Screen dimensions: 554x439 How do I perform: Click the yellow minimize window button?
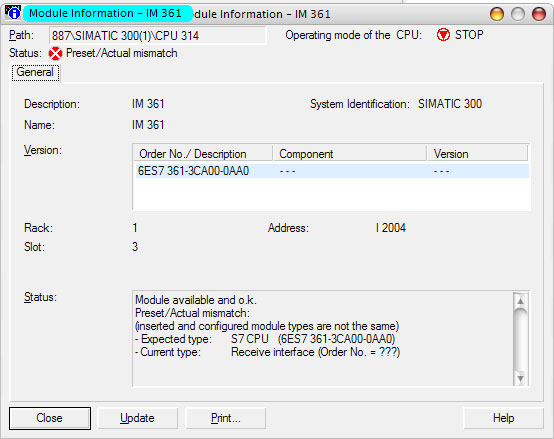coord(497,14)
